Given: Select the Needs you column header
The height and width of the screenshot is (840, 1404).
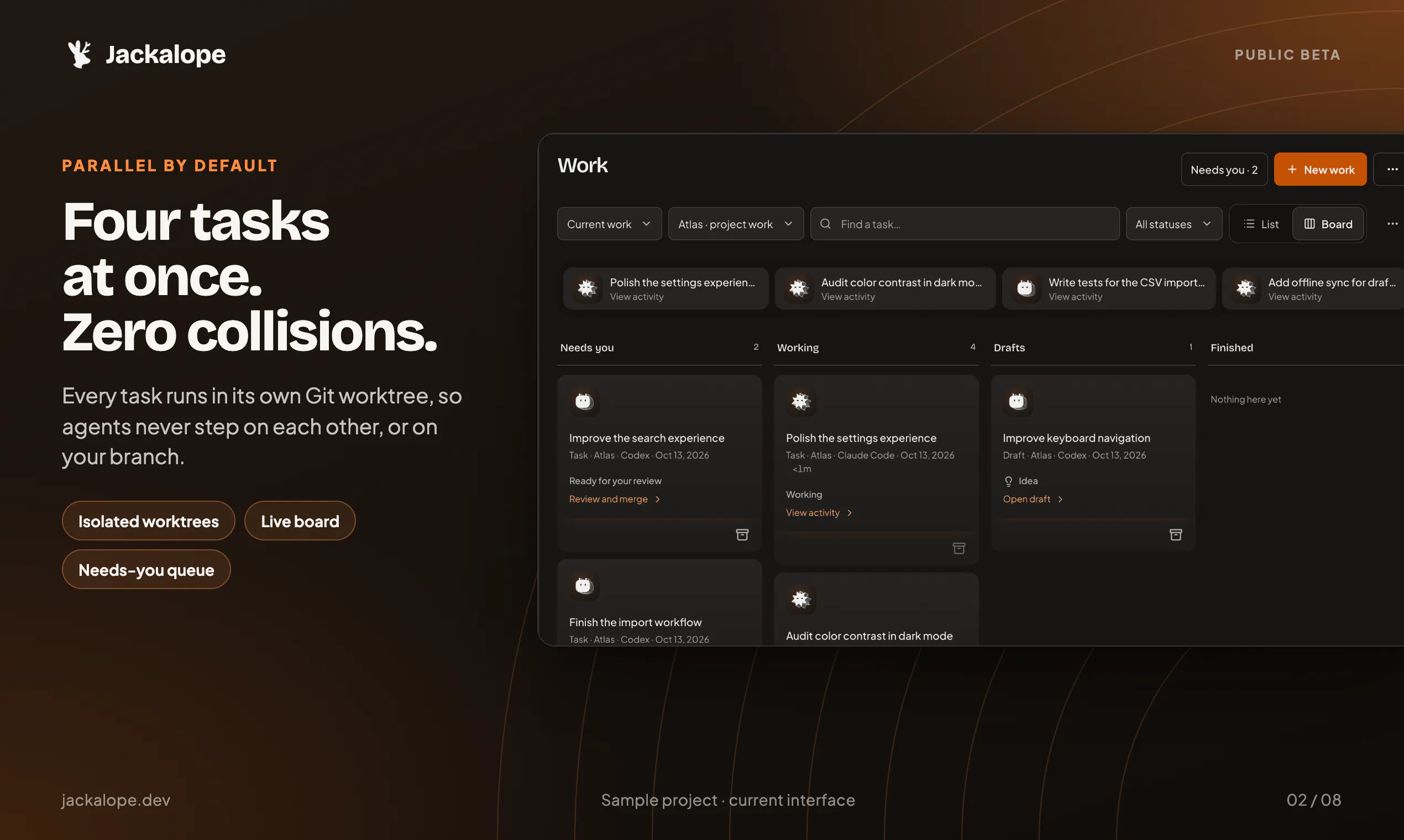Looking at the screenshot, I should (586, 348).
